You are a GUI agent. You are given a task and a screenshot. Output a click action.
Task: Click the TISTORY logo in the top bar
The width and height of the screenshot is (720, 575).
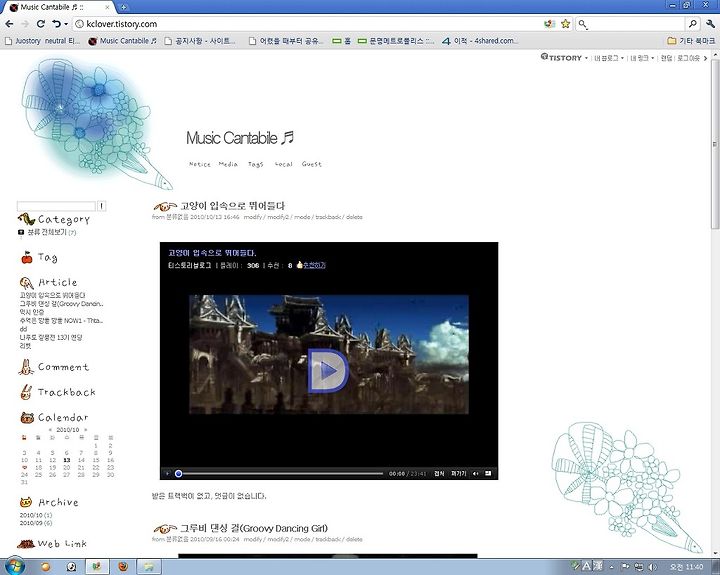click(x=561, y=58)
